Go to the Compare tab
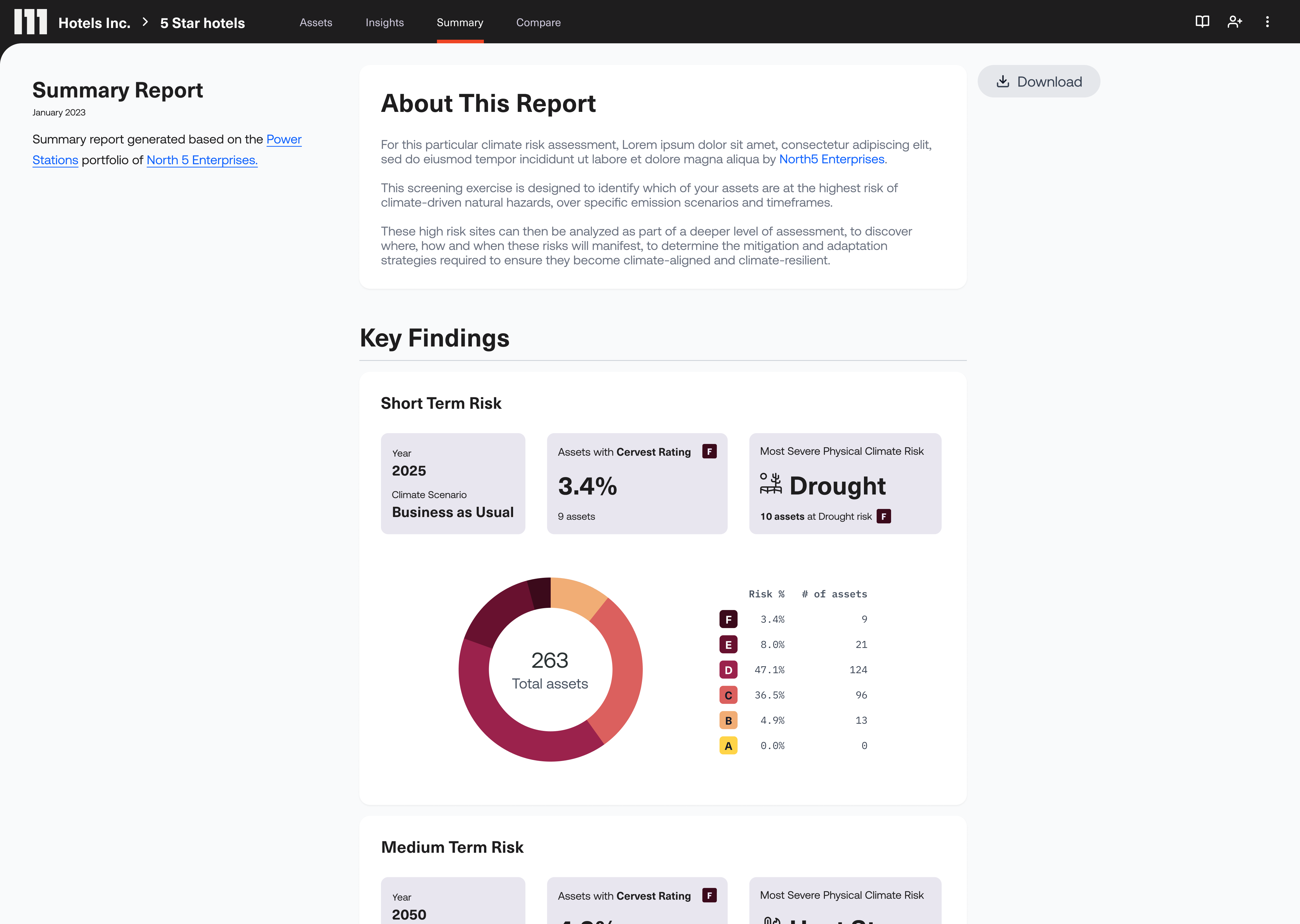Viewport: 1300px width, 924px height. point(538,23)
